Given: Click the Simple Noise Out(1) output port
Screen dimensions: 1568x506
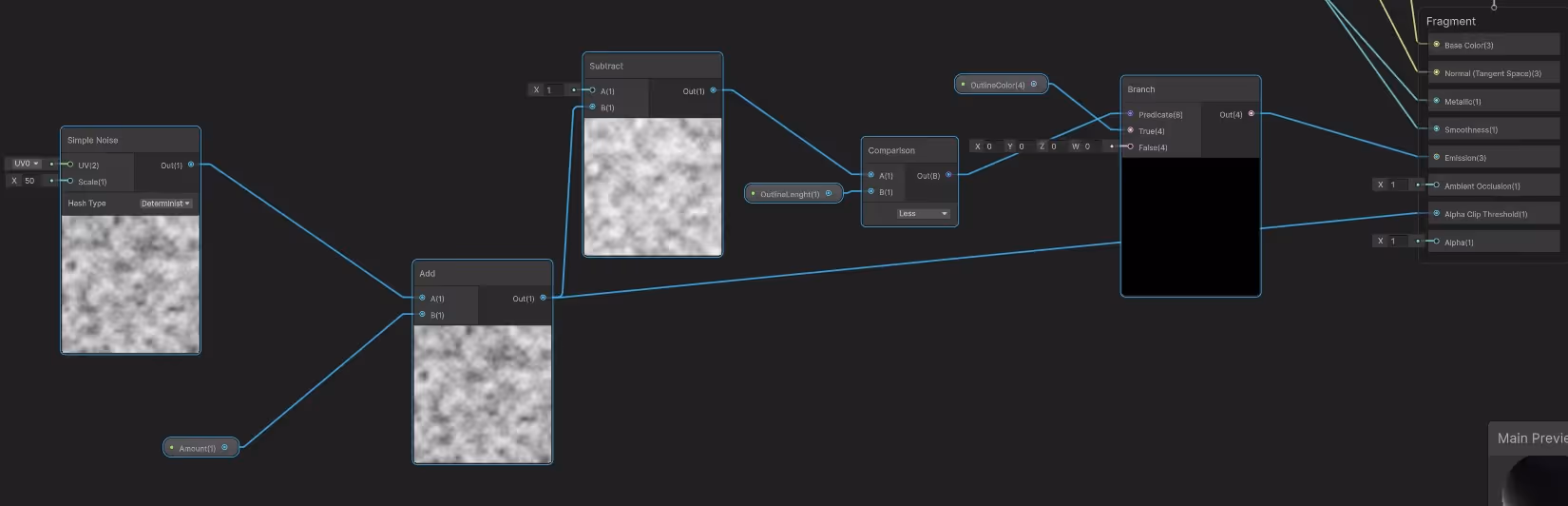Looking at the screenshot, I should click(191, 165).
